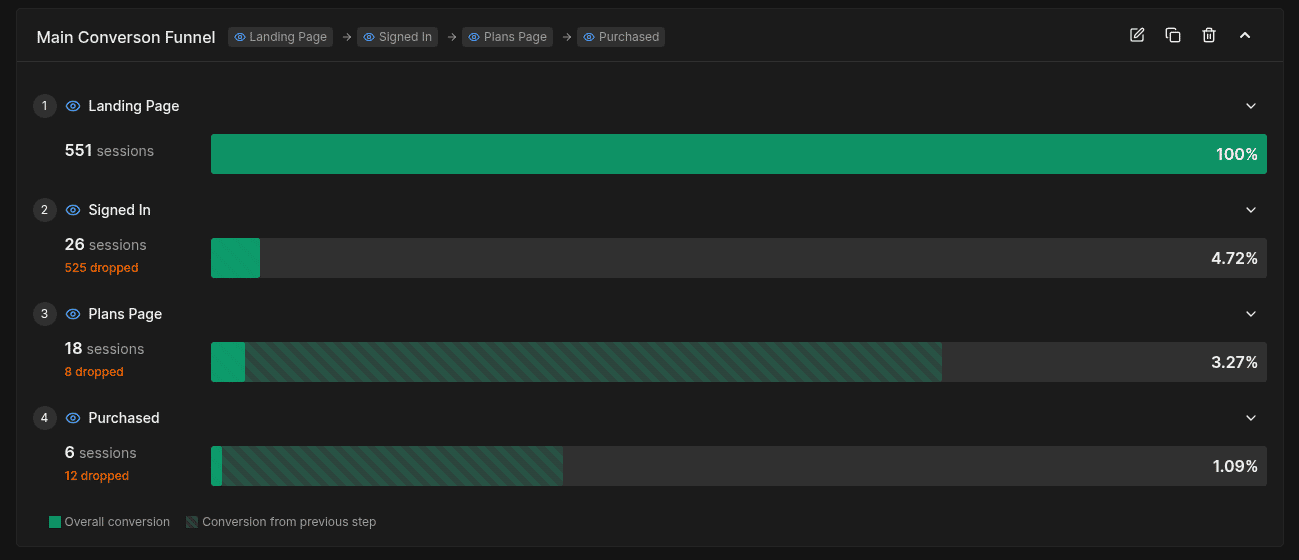Select the Signed In breadcrumb chip
Image resolution: width=1299 pixels, height=560 pixels.
[398, 37]
